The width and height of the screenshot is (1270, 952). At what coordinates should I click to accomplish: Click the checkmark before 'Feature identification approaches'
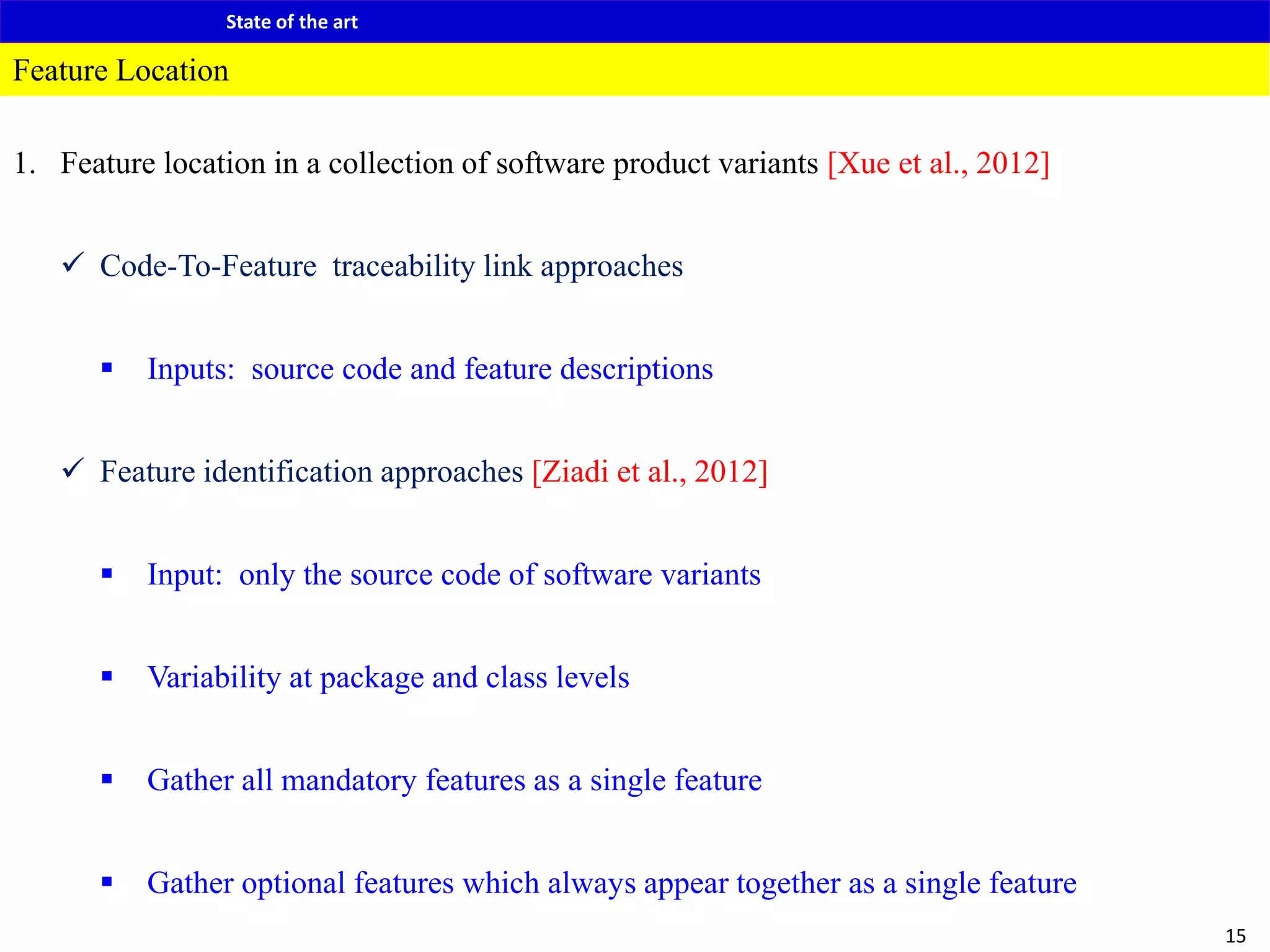click(x=73, y=469)
